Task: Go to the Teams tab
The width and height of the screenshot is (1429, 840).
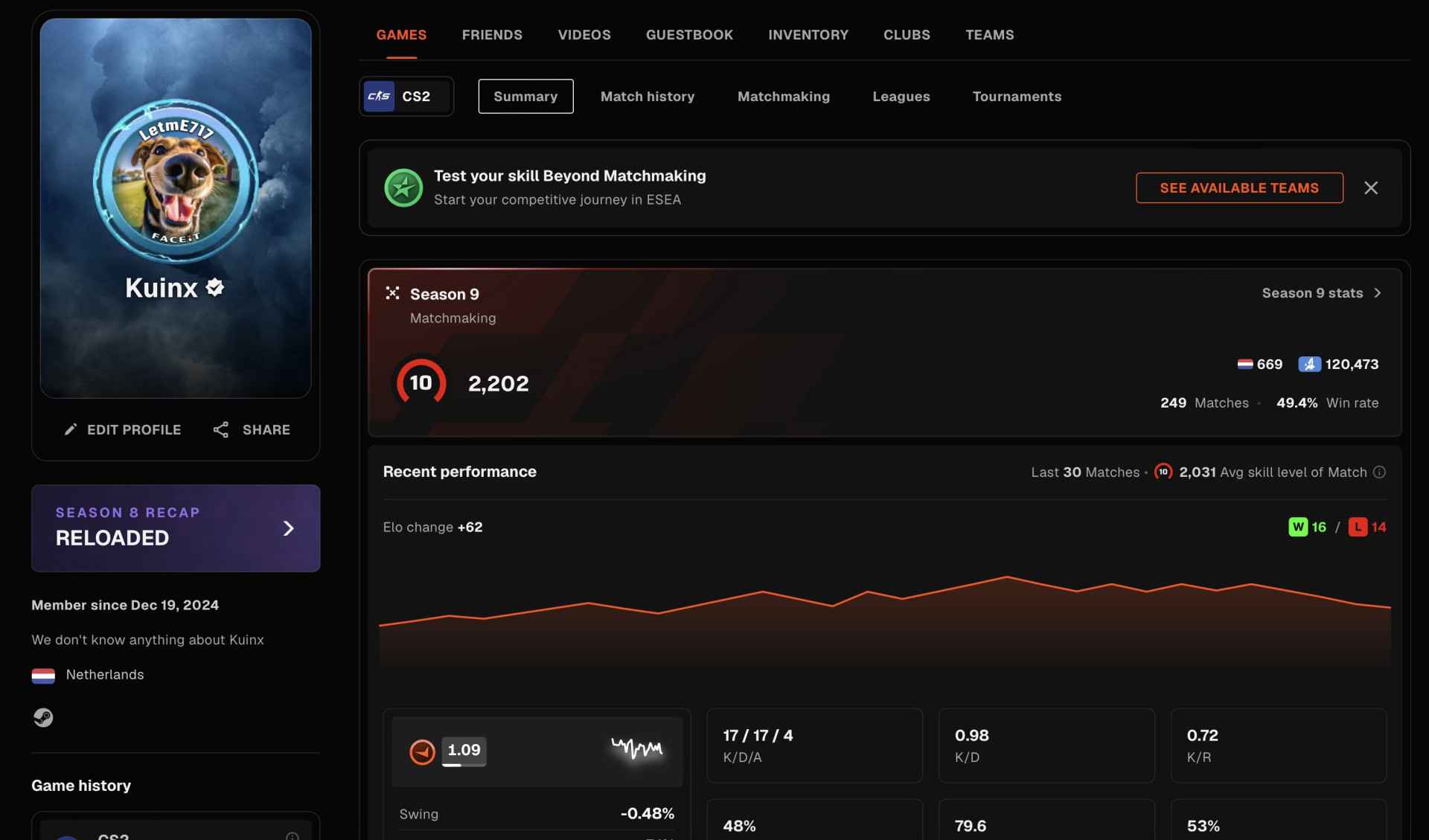Action: point(989,35)
